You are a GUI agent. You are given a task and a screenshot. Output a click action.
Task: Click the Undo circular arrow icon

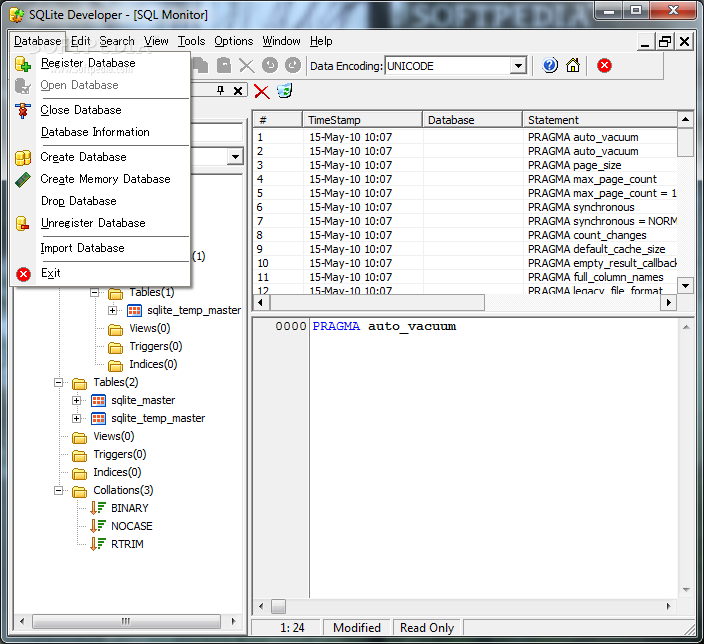pos(270,66)
